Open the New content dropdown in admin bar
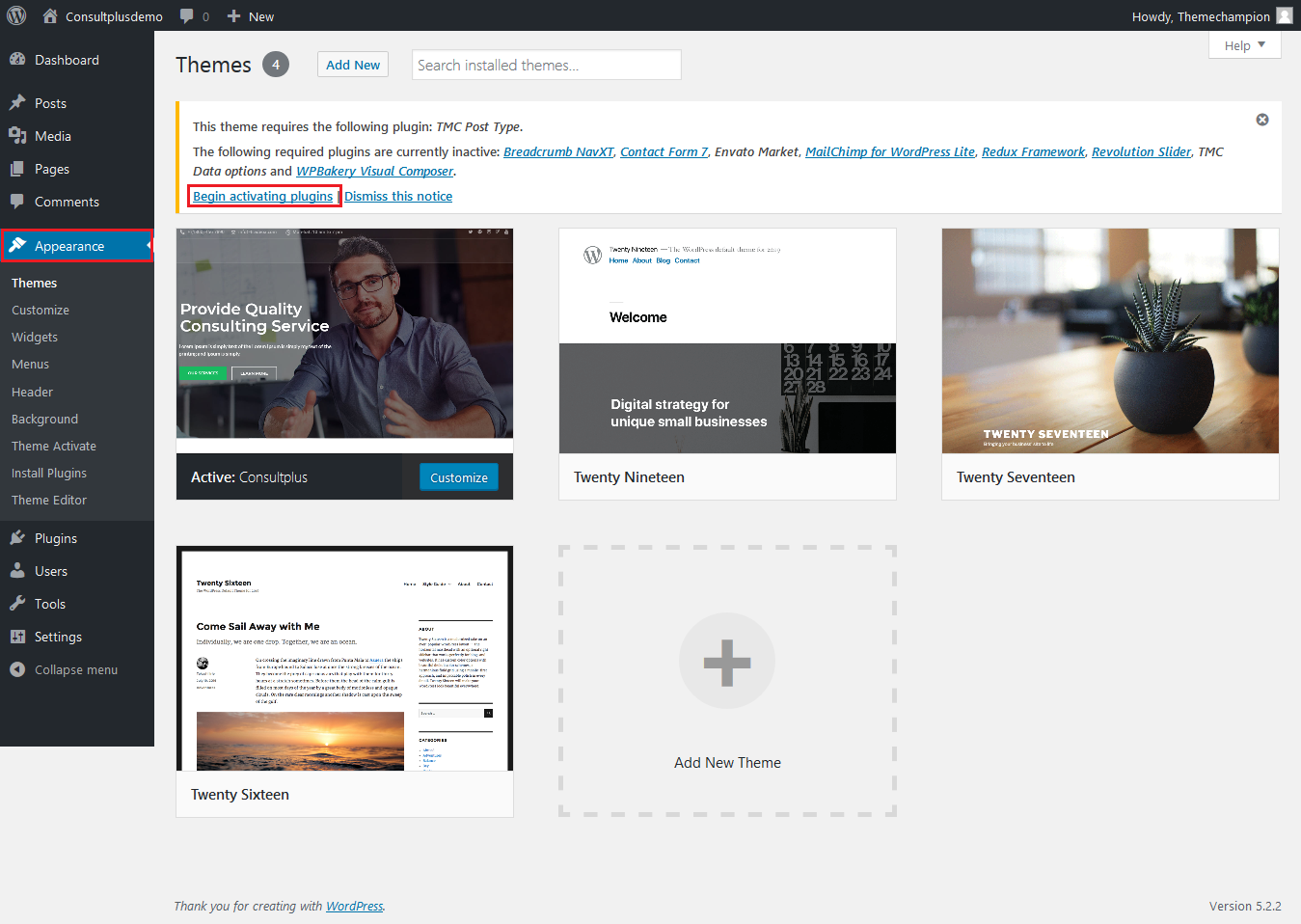This screenshot has width=1301, height=924. click(x=251, y=16)
